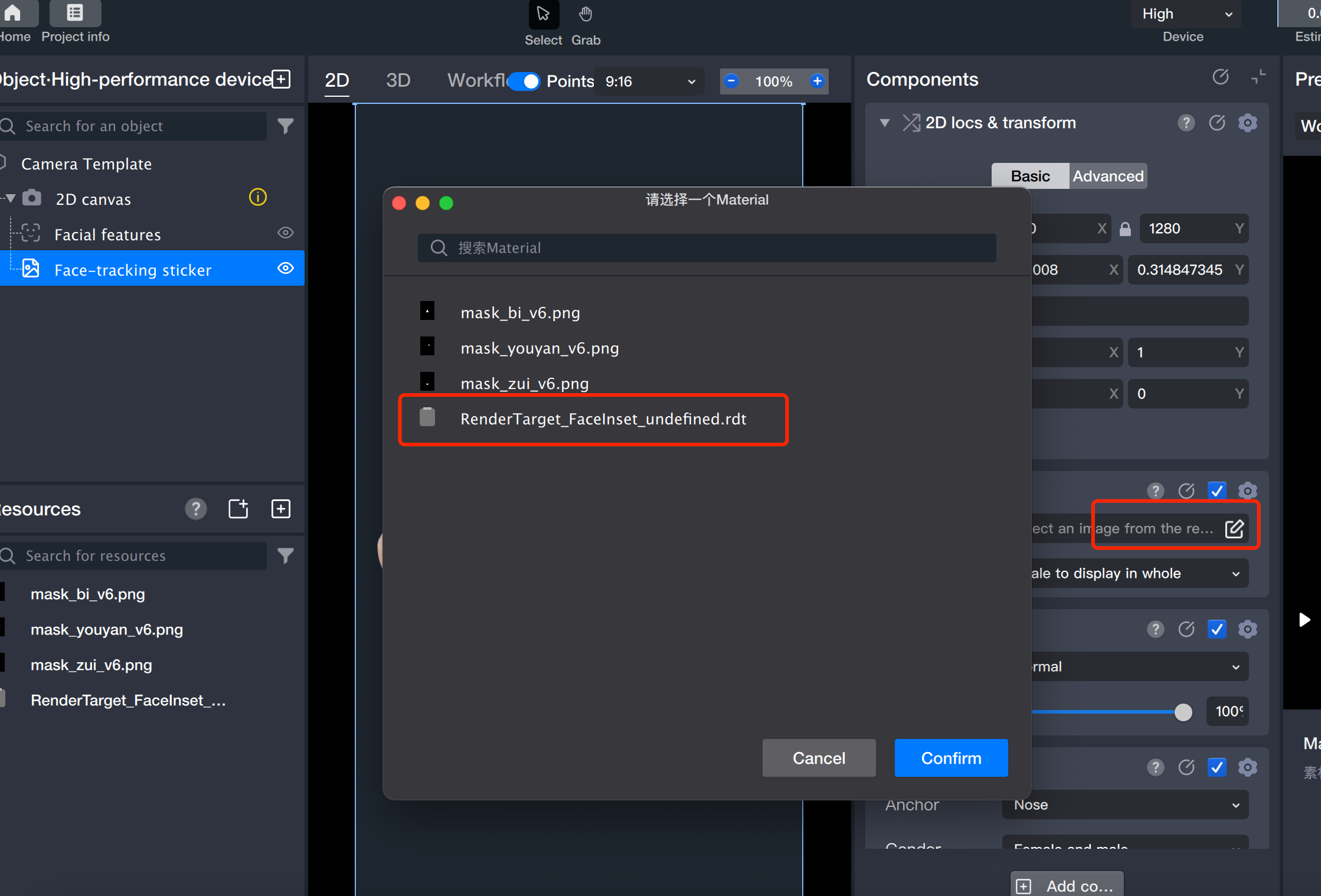Click the object filter funnel icon
This screenshot has width=1321, height=896.
coord(286,126)
